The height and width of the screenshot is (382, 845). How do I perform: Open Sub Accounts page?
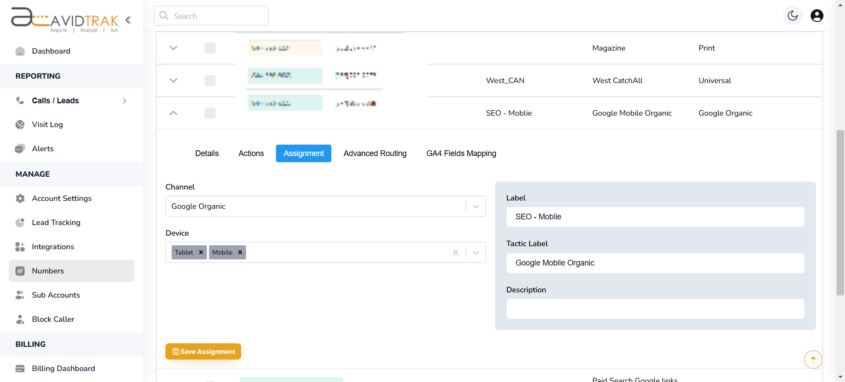56,295
